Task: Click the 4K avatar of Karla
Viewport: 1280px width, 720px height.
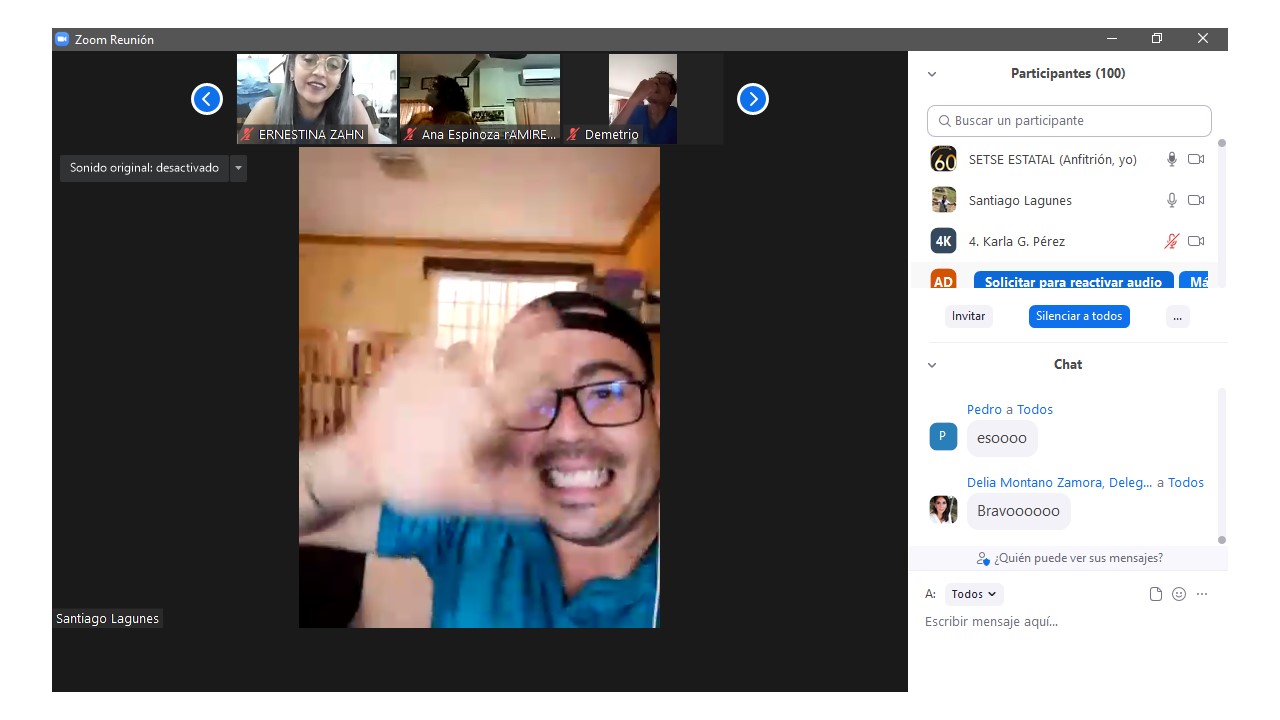Action: point(943,241)
